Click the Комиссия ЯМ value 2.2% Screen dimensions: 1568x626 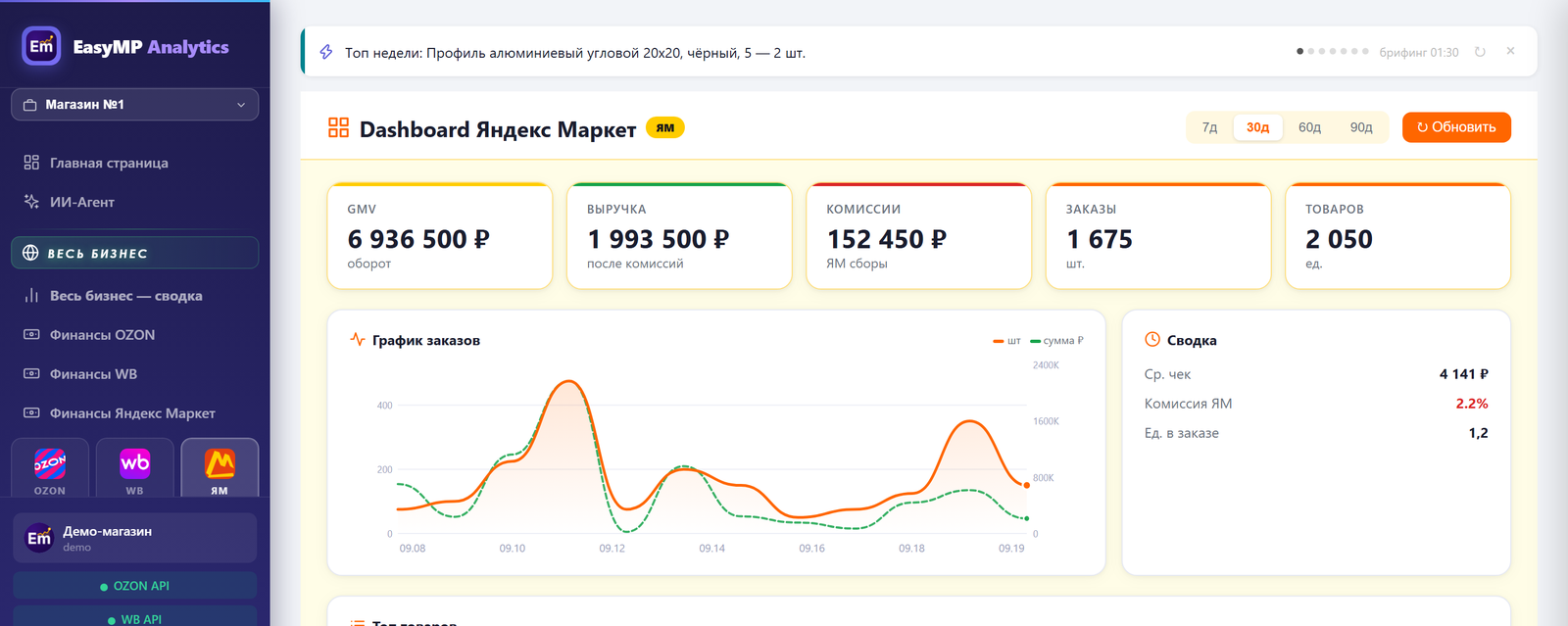1472,404
